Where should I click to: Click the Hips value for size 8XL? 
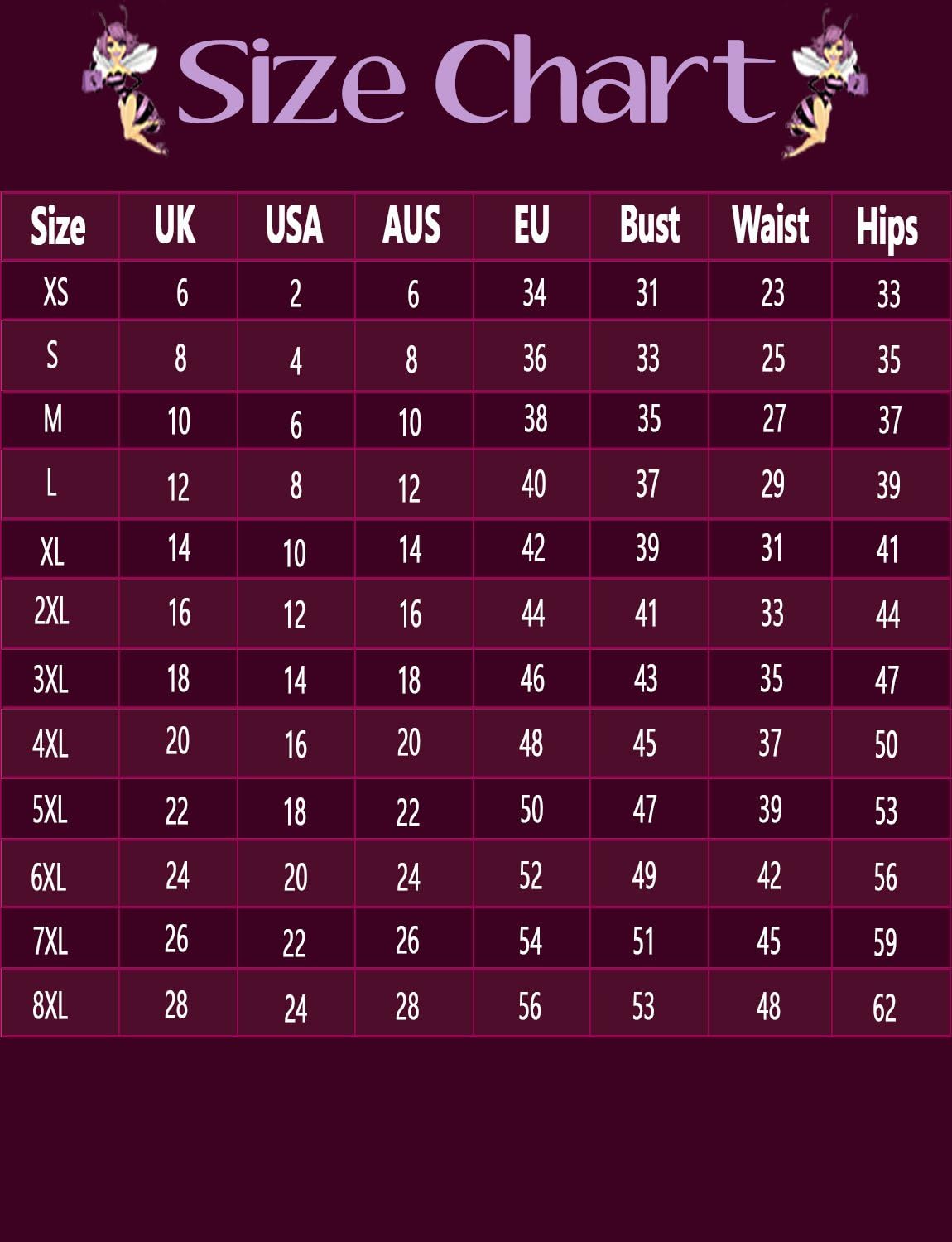[884, 1008]
